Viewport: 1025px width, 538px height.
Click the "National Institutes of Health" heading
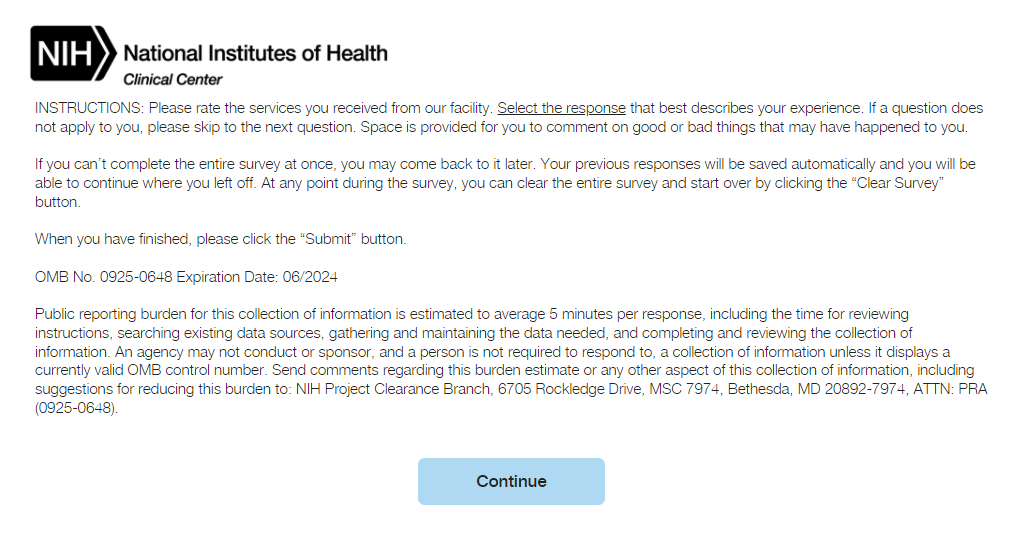pyautogui.click(x=255, y=53)
